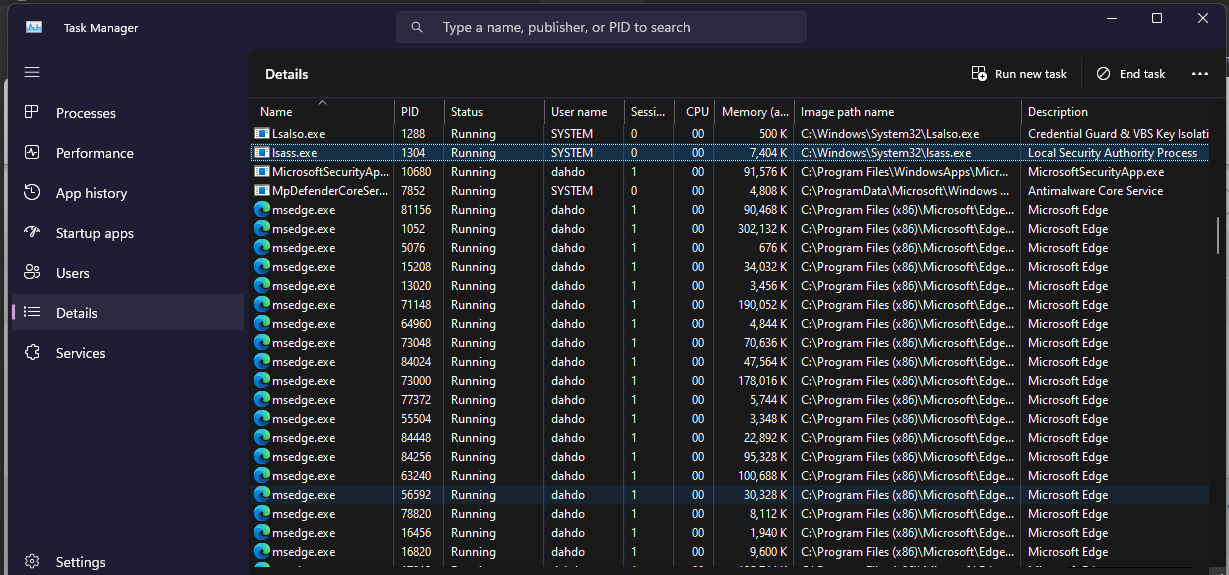This screenshot has width=1229, height=575.
Task: Sort by the Status column header
Action: click(494, 112)
